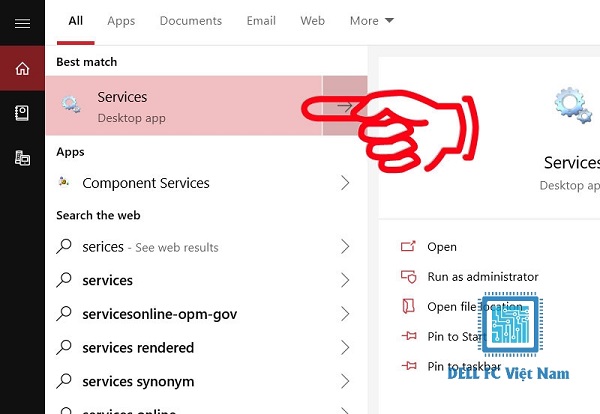600x414 pixels.
Task: Select the 'services' web suggestion
Action: (206, 280)
